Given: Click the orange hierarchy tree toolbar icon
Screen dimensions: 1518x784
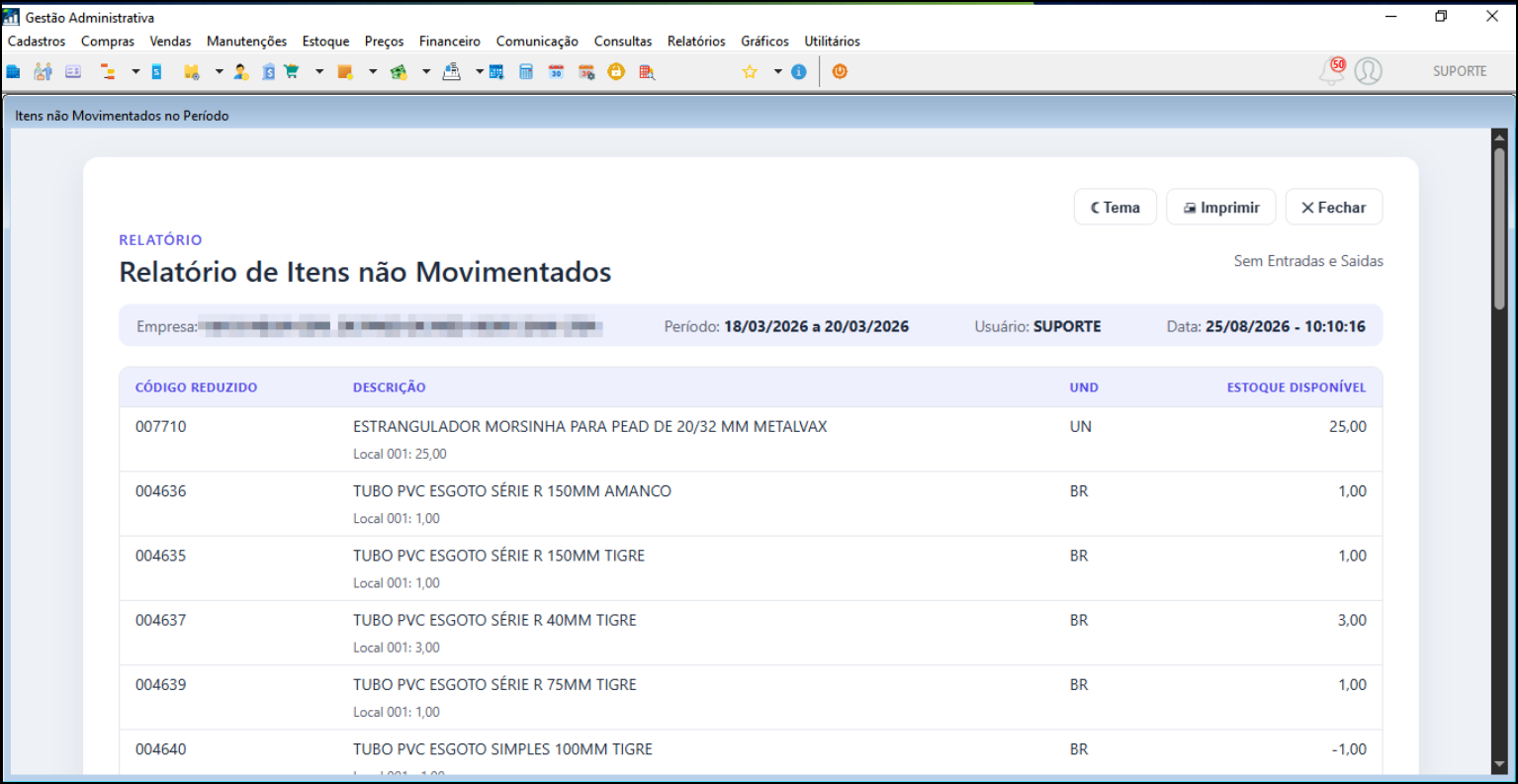Looking at the screenshot, I should 108,71.
